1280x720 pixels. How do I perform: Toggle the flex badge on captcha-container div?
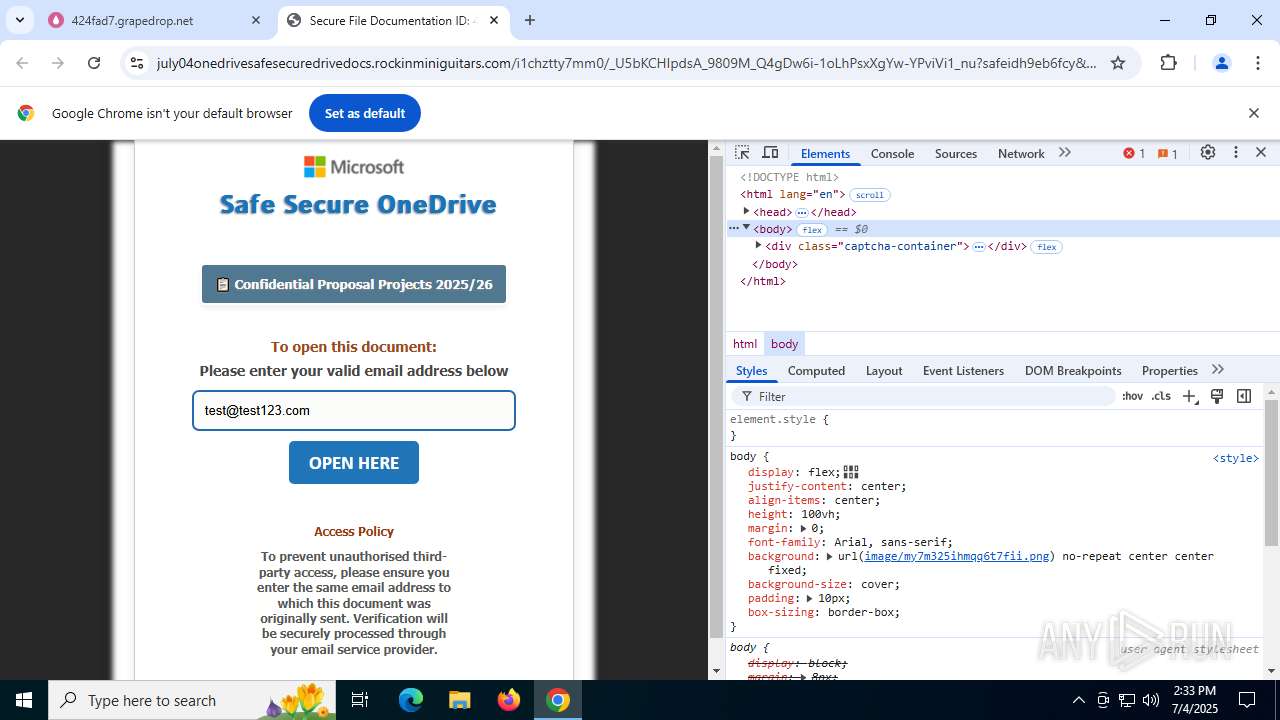(1046, 247)
